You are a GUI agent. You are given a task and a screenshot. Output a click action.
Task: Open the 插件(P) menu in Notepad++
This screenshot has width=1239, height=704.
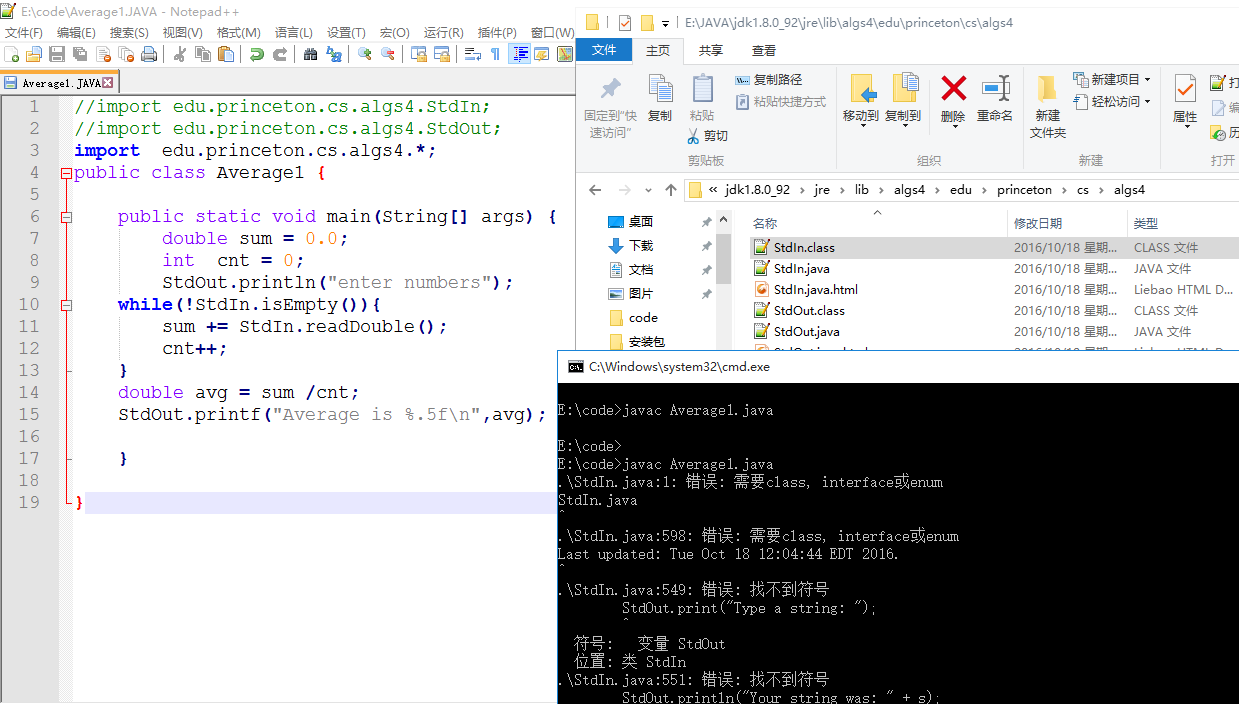click(x=497, y=33)
